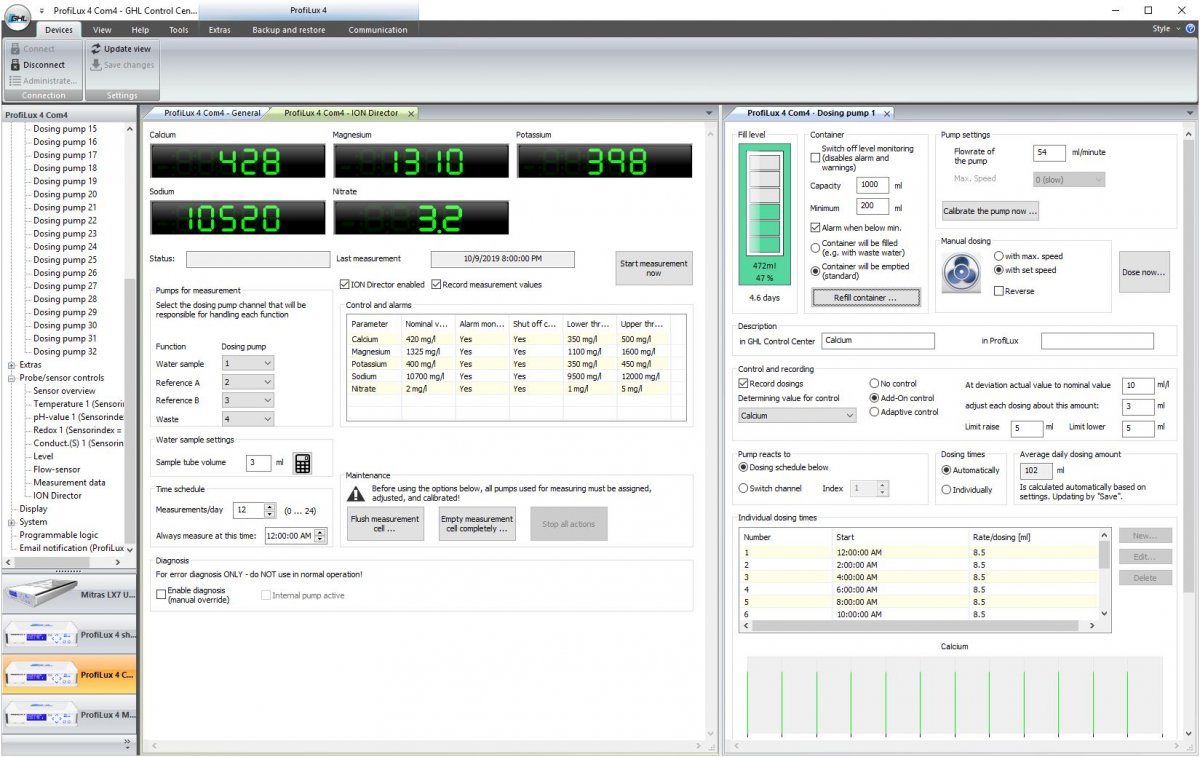The height and width of the screenshot is (757, 1200).
Task: Open the Backup and restore ribbon tab
Action: (x=288, y=30)
